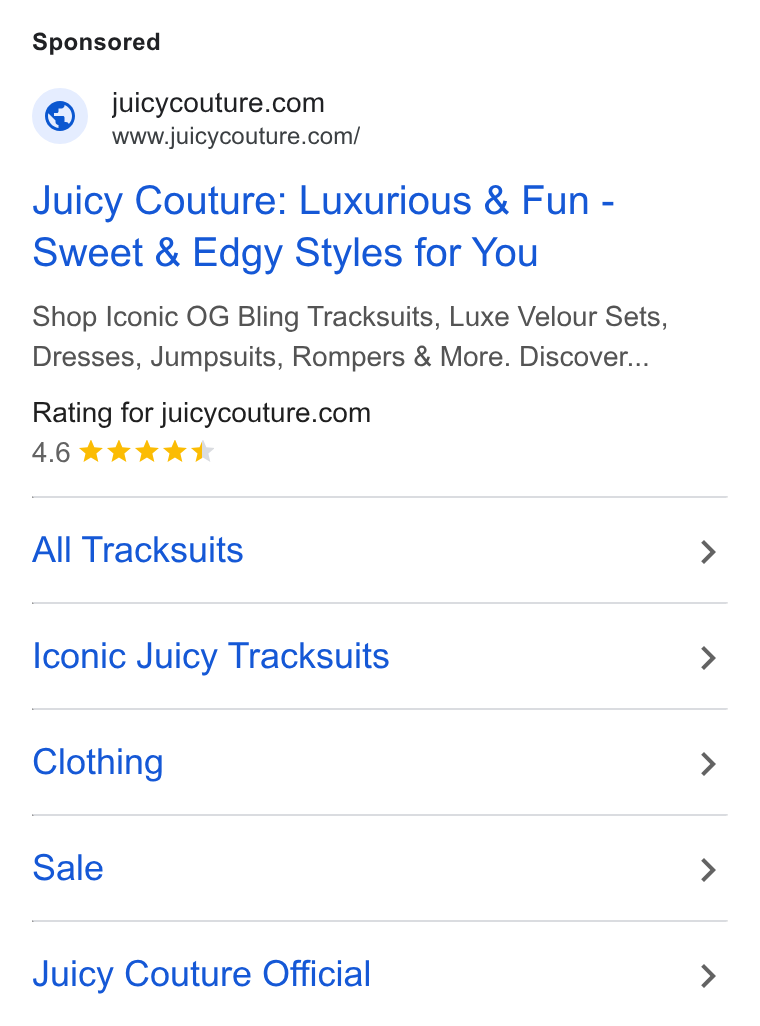Click the ad description about Bling Tracksuits
This screenshot has height=1026, width=760.
click(350, 337)
